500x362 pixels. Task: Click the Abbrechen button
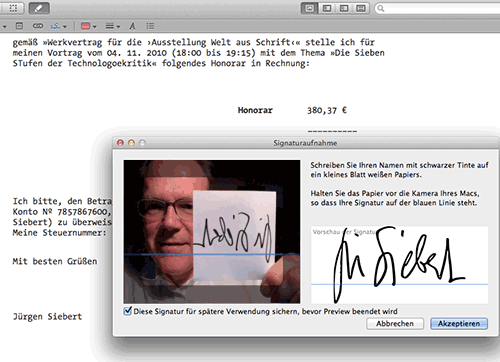pos(395,324)
